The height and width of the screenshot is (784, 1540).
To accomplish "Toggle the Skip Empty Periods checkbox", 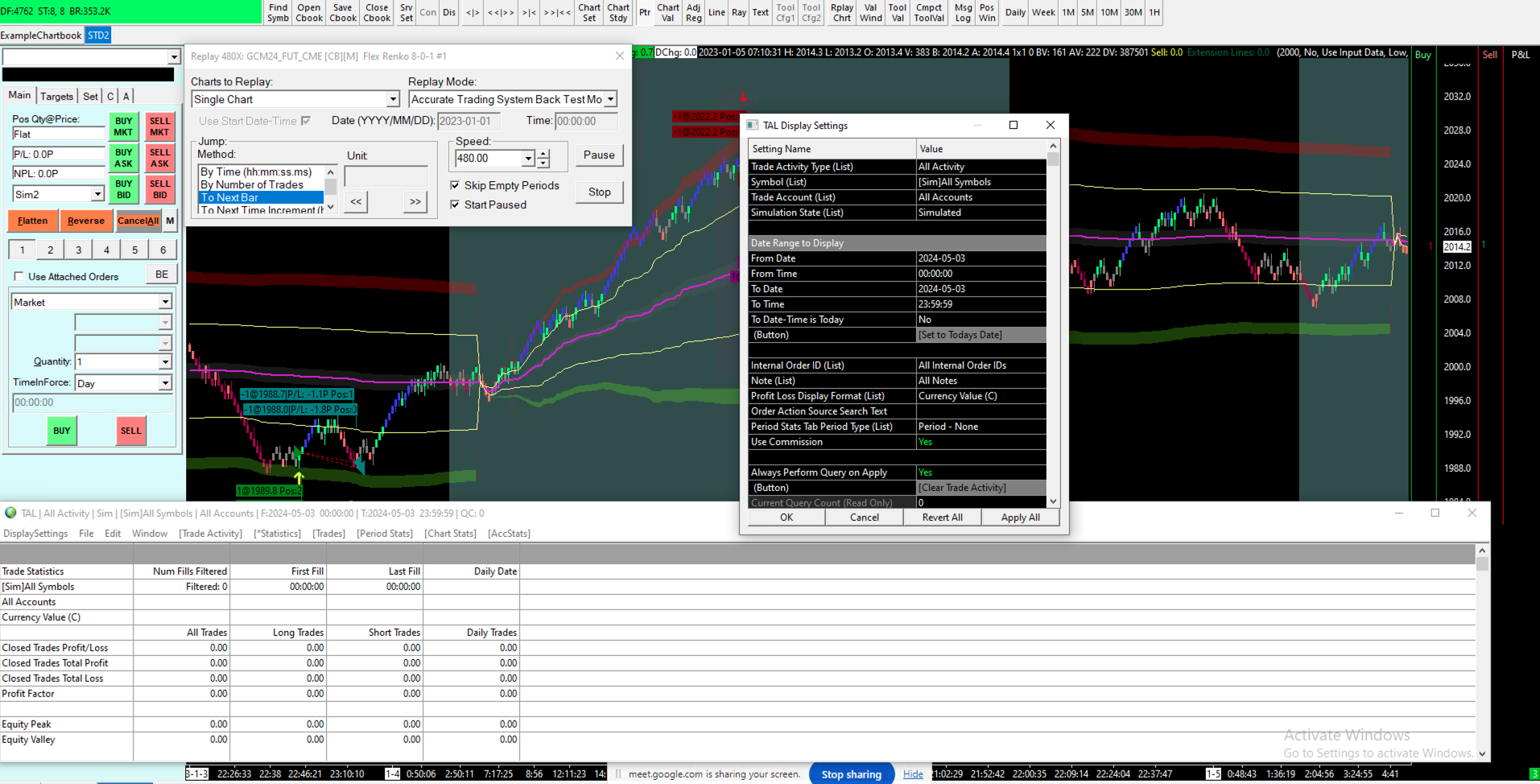I will 455,185.
